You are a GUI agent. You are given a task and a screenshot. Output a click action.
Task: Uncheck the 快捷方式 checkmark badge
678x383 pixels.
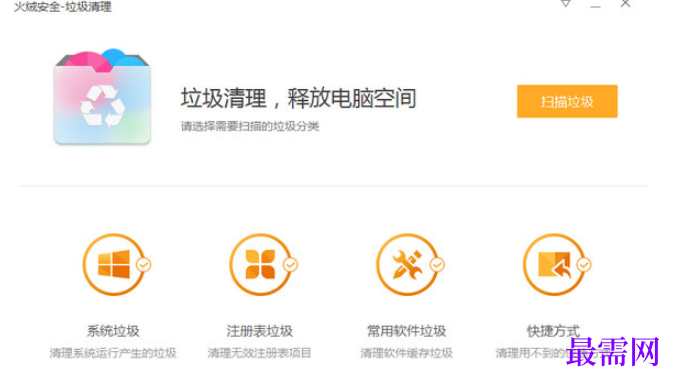pos(584,265)
